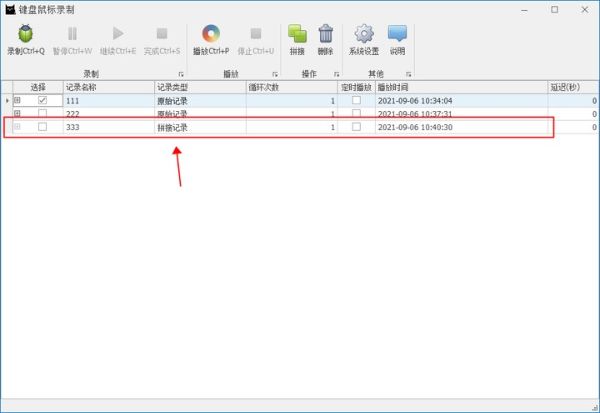
Task: Click 拼接记录 type cell of record 333
Action: [201, 127]
